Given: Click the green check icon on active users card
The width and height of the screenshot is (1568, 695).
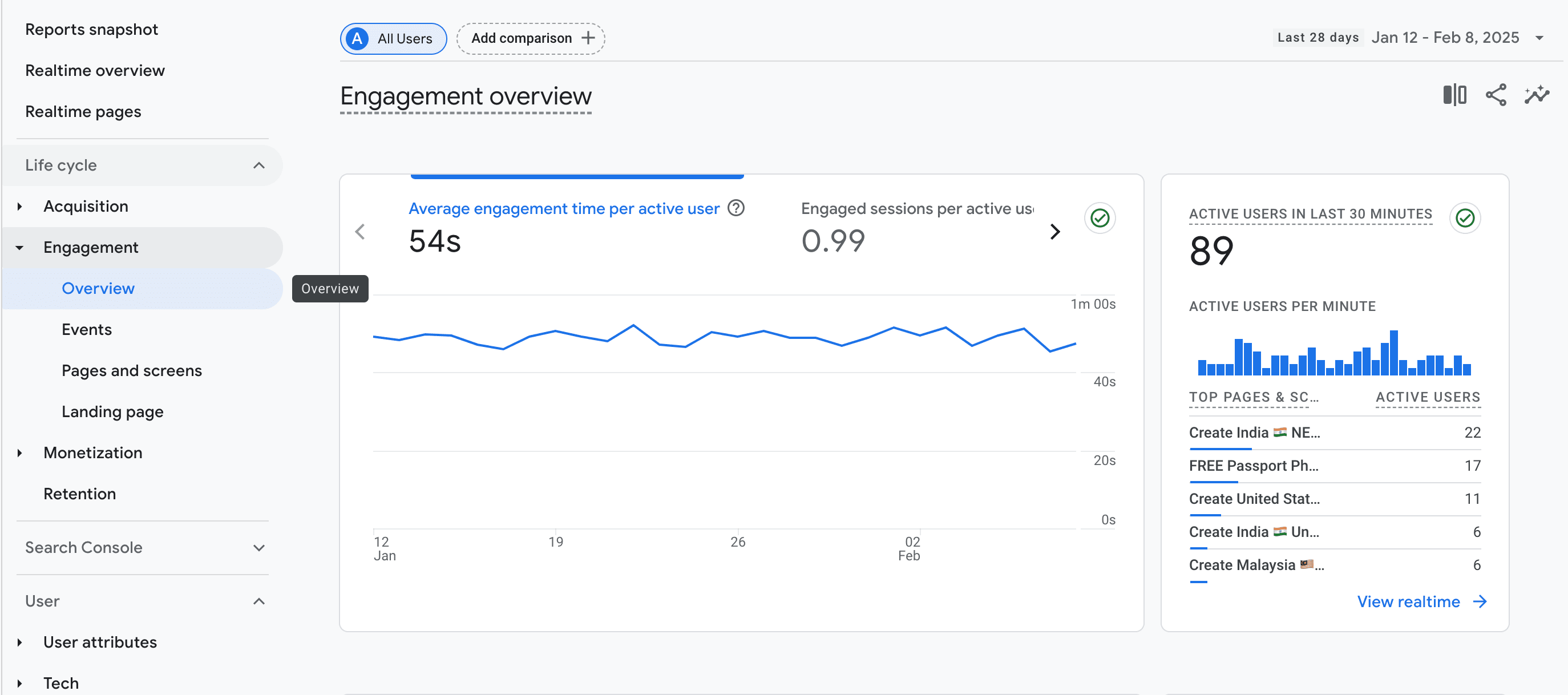Looking at the screenshot, I should (x=1465, y=218).
